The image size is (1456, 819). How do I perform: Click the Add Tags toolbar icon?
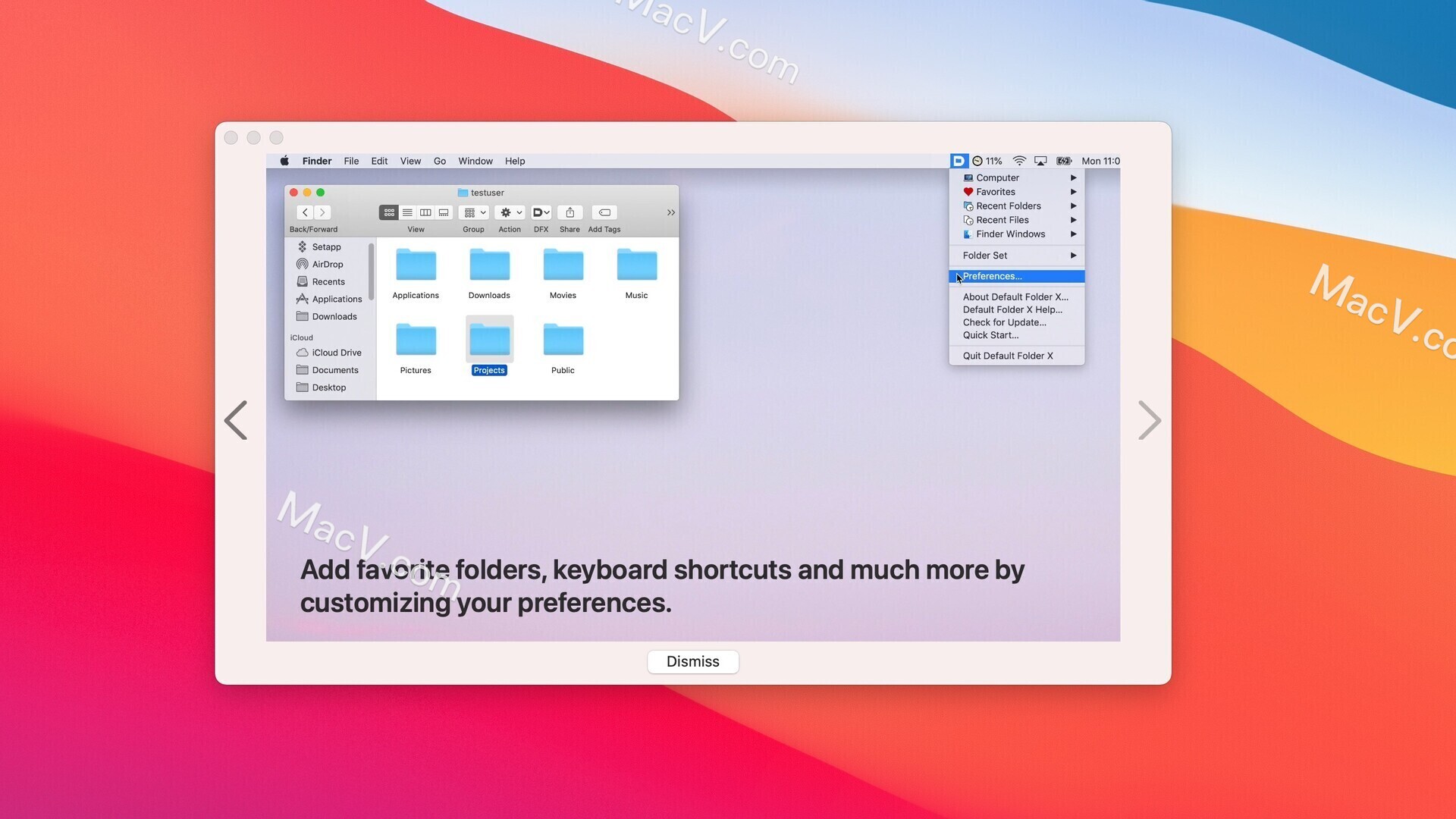604,212
